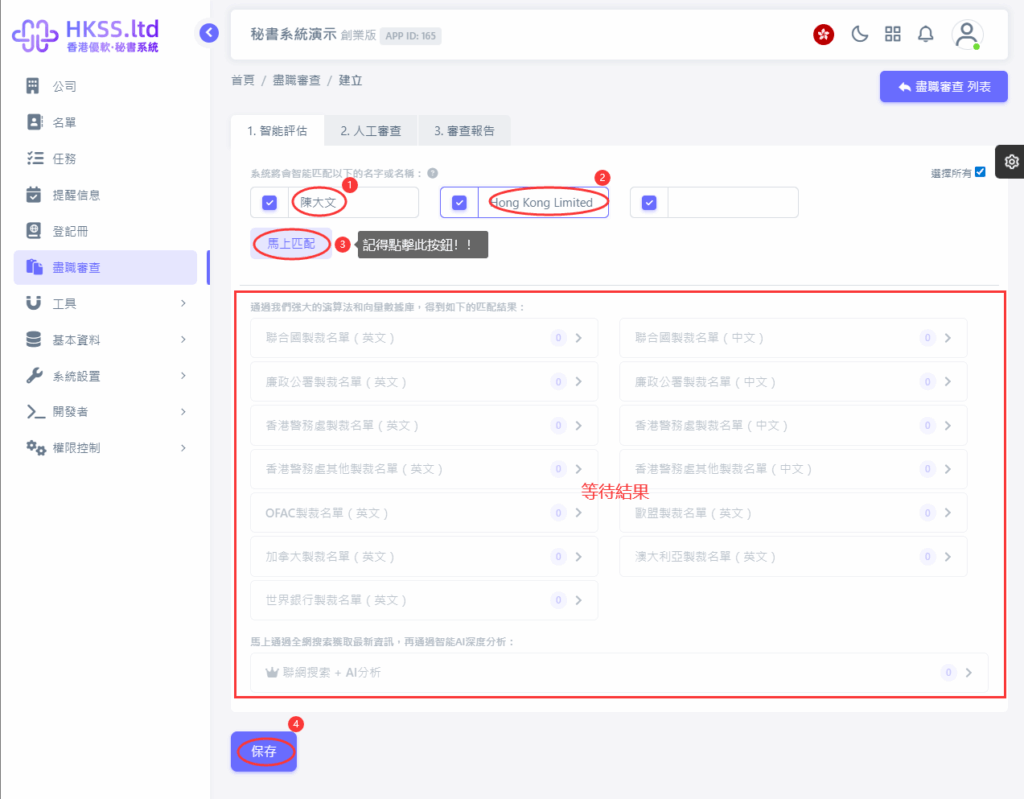This screenshot has width=1024, height=799.
Task: Open the settings gear on right edge
Action: 1011,162
